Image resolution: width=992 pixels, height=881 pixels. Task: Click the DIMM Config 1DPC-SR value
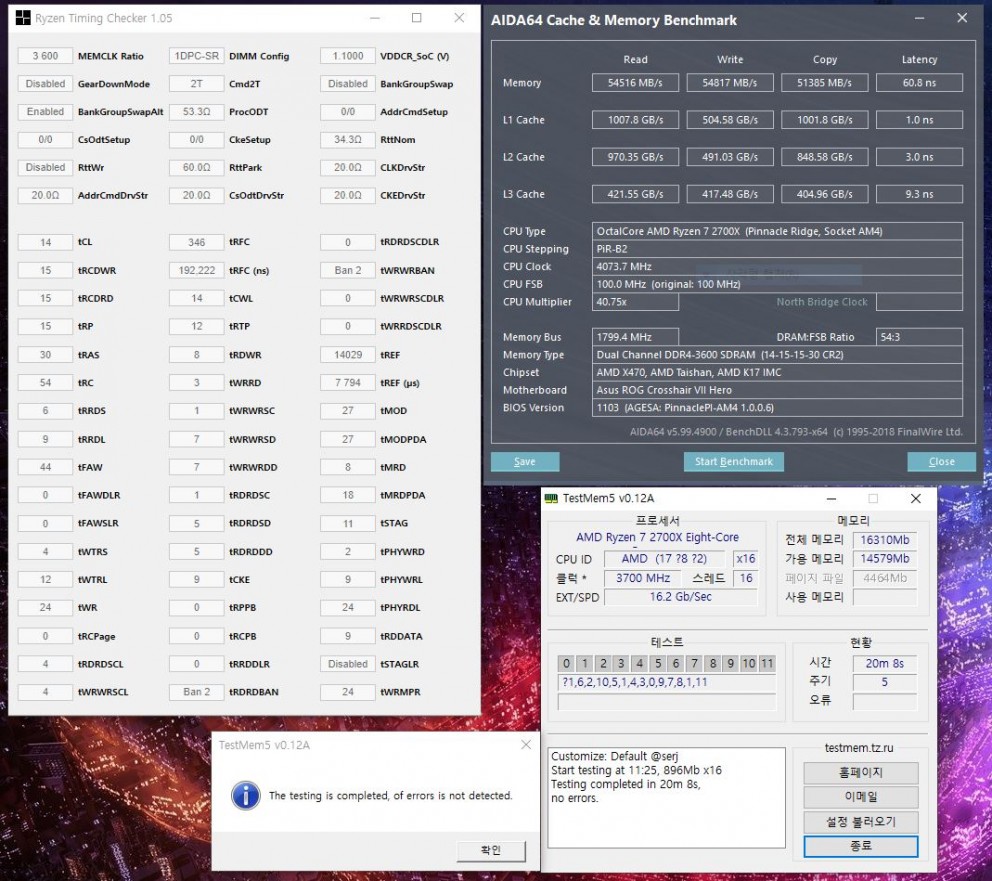tap(196, 56)
